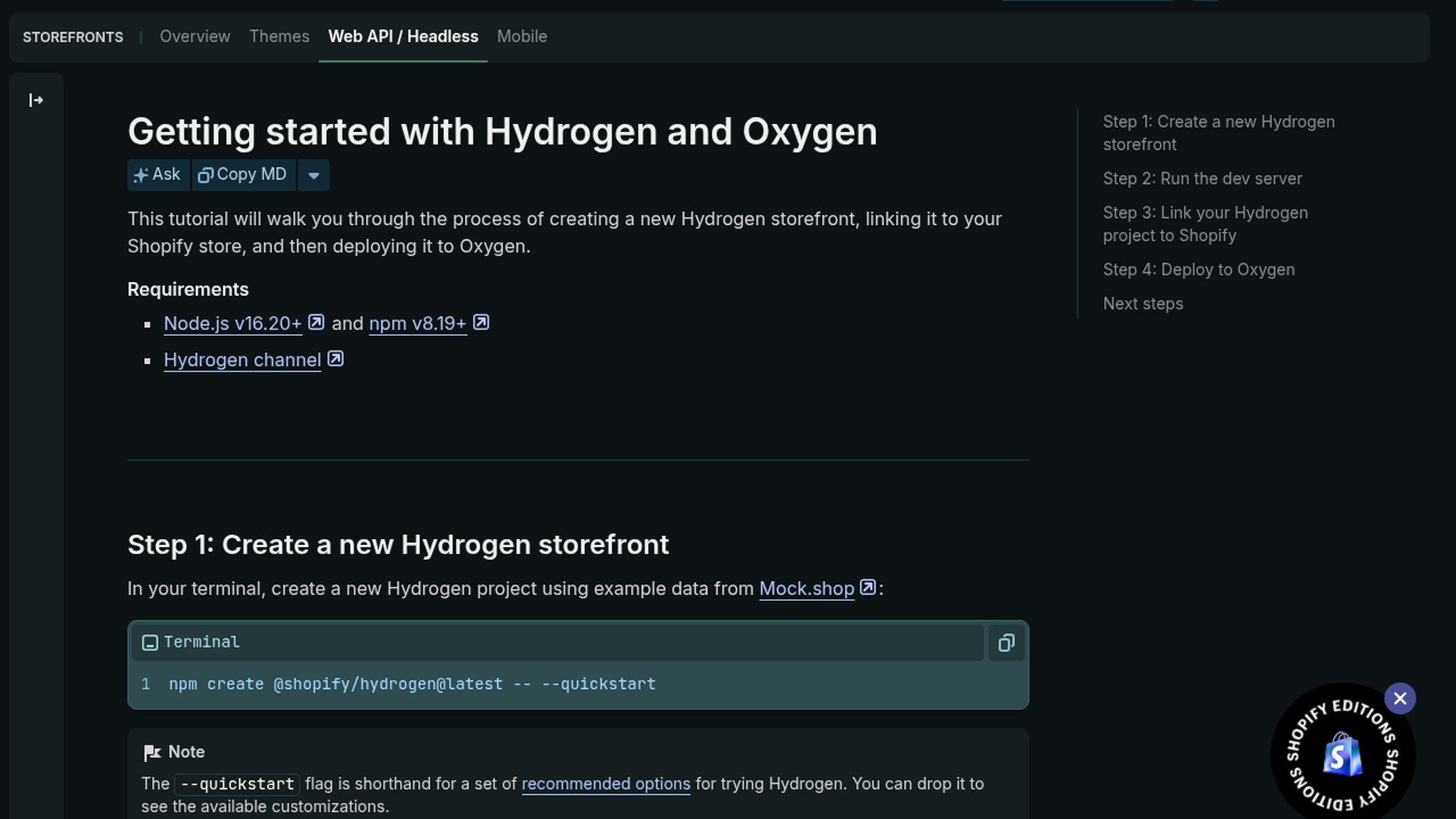This screenshot has width=1456, height=819.
Task: Click the npm create command line
Action: click(x=412, y=684)
